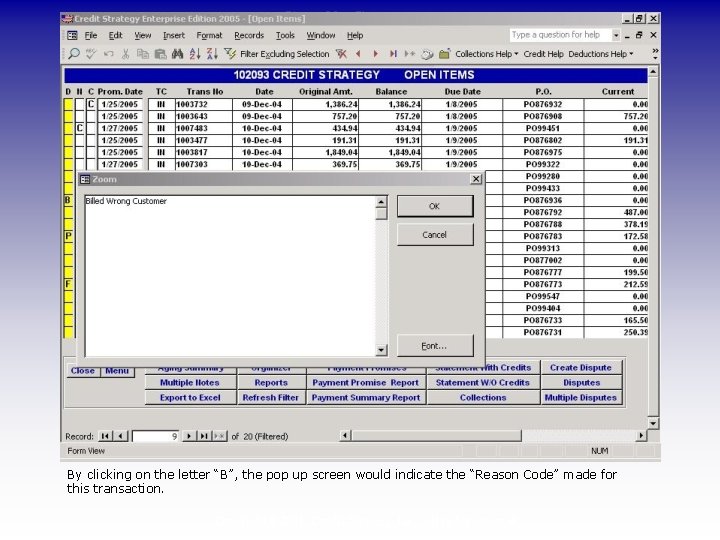Image resolution: width=720 pixels, height=540 pixels.
Task: Click the filter by selection funnel icon
Action: pyautogui.click(x=230, y=54)
